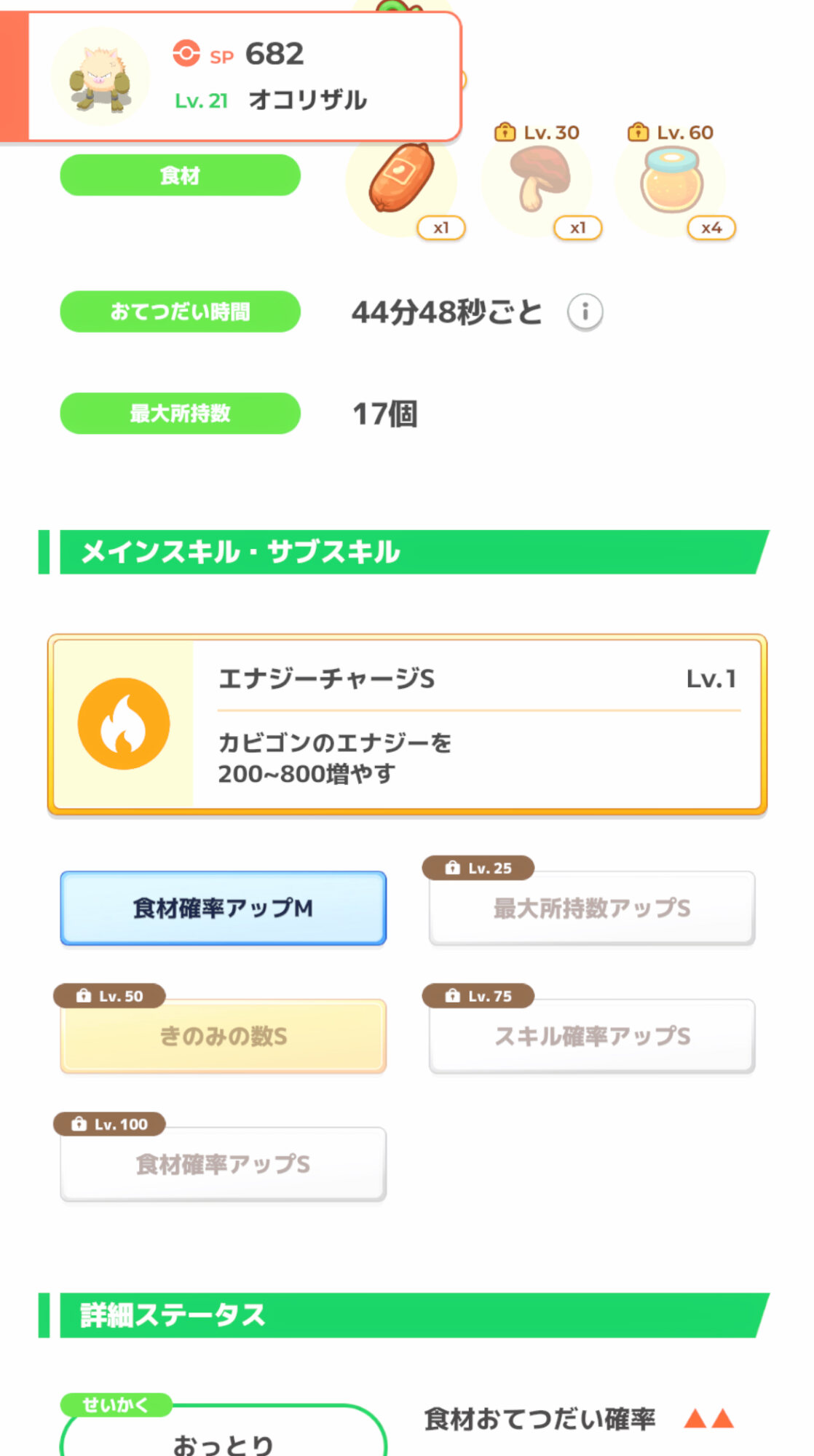Select the 食材確率アップM sub skill
The image size is (814, 1456).
tap(223, 908)
